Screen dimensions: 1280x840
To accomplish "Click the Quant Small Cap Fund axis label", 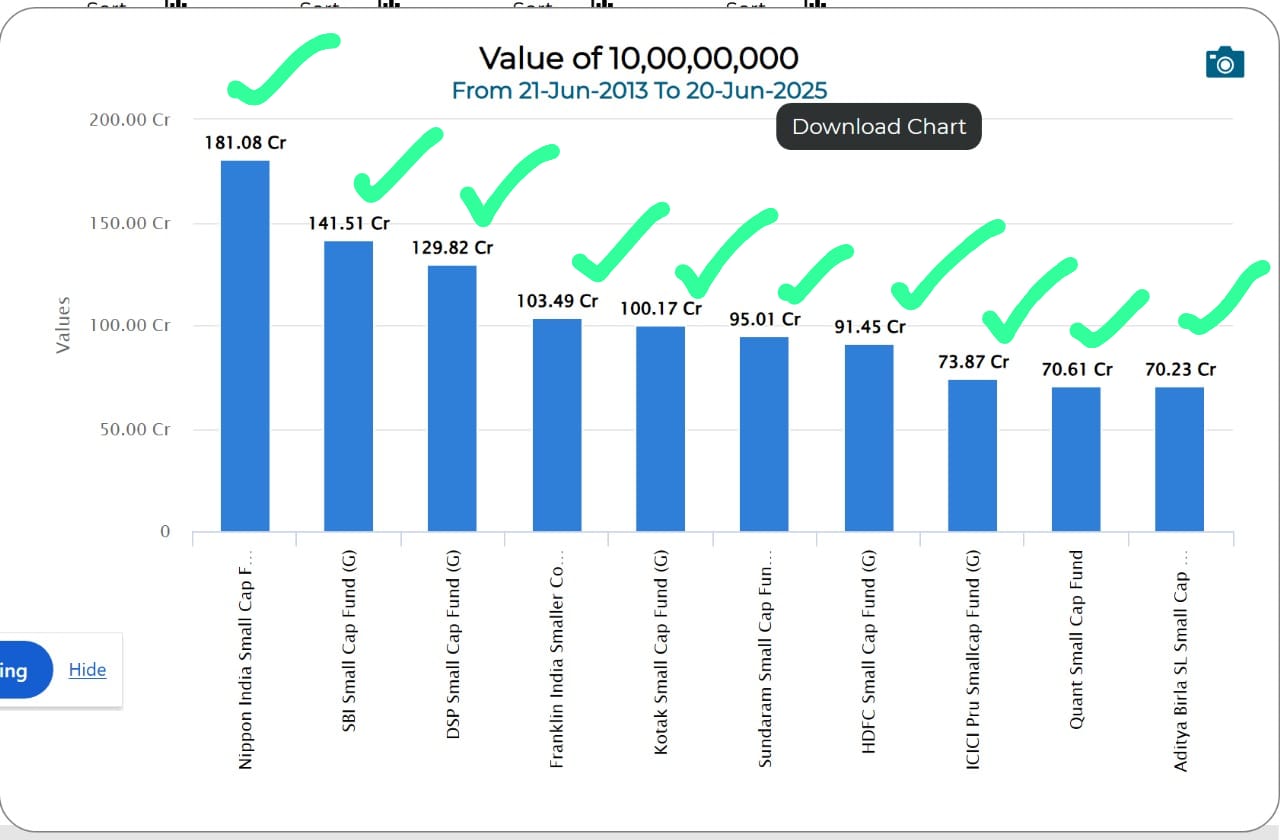I will (x=1076, y=640).
